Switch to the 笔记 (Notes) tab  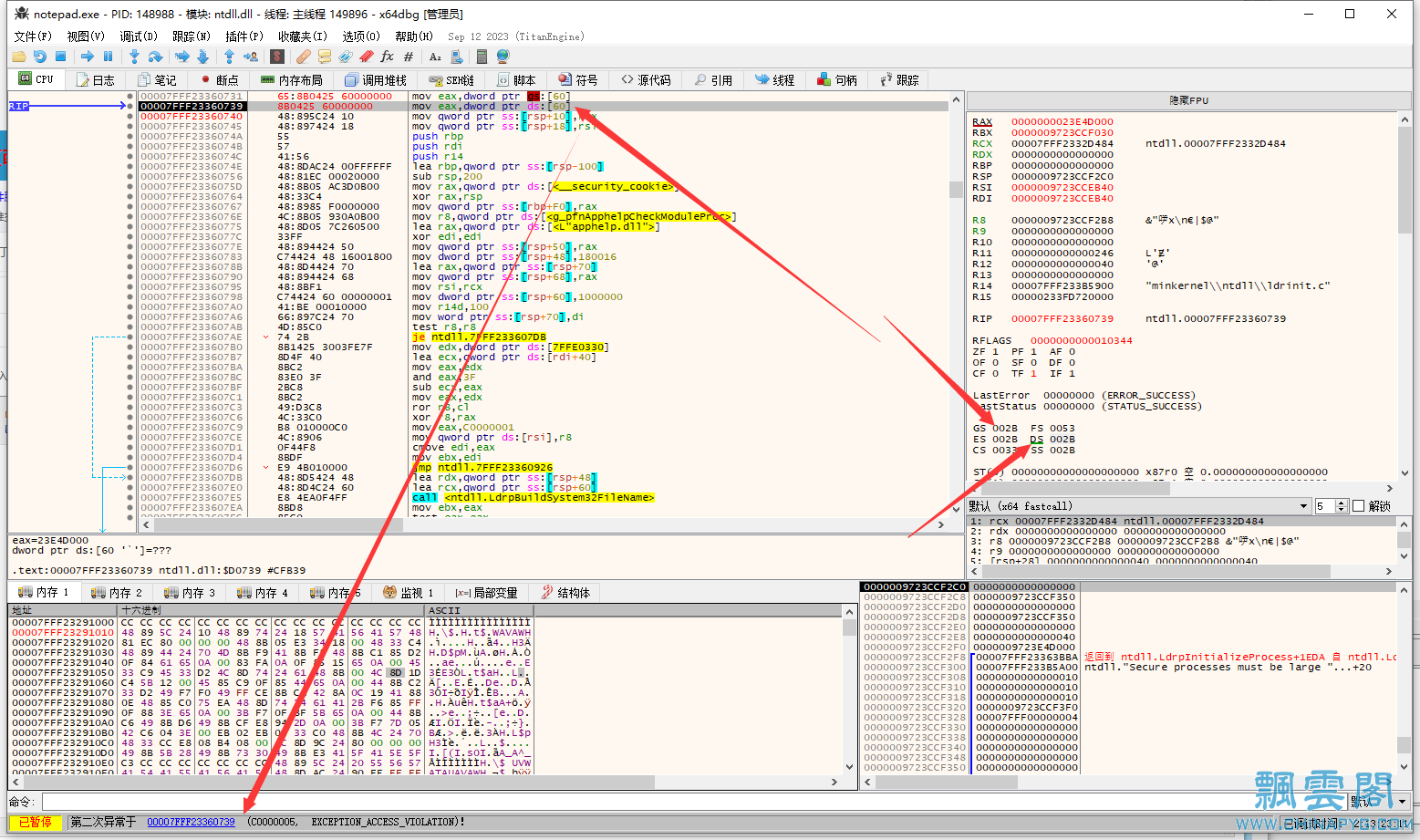pyautogui.click(x=157, y=80)
